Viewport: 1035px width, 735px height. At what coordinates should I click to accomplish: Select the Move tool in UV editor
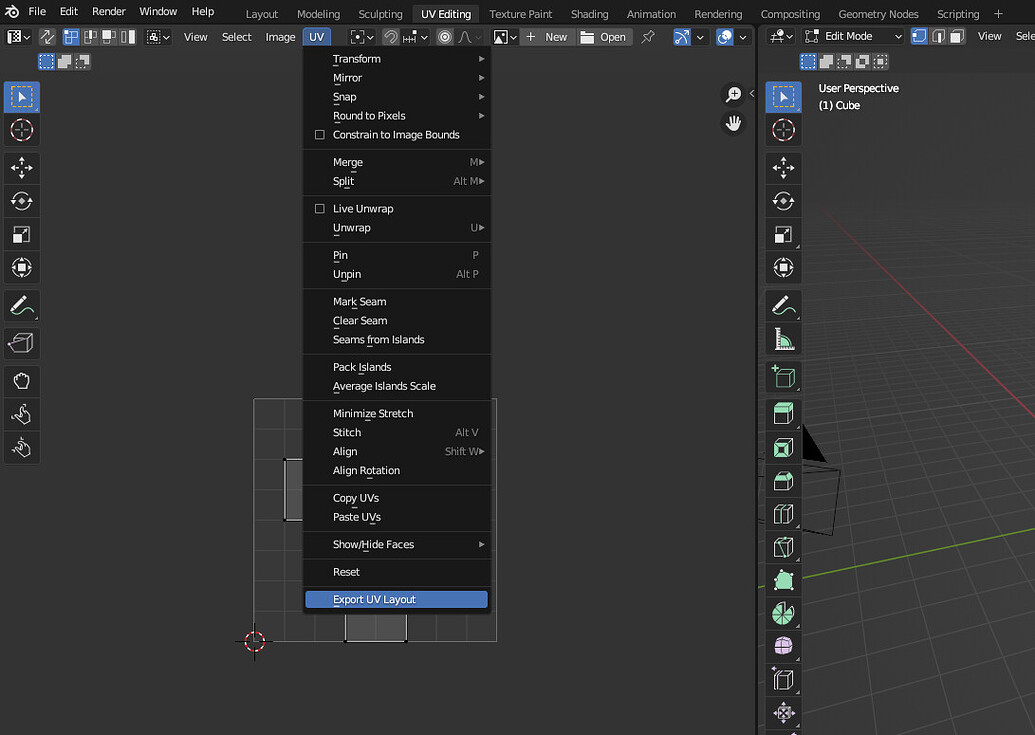22,168
